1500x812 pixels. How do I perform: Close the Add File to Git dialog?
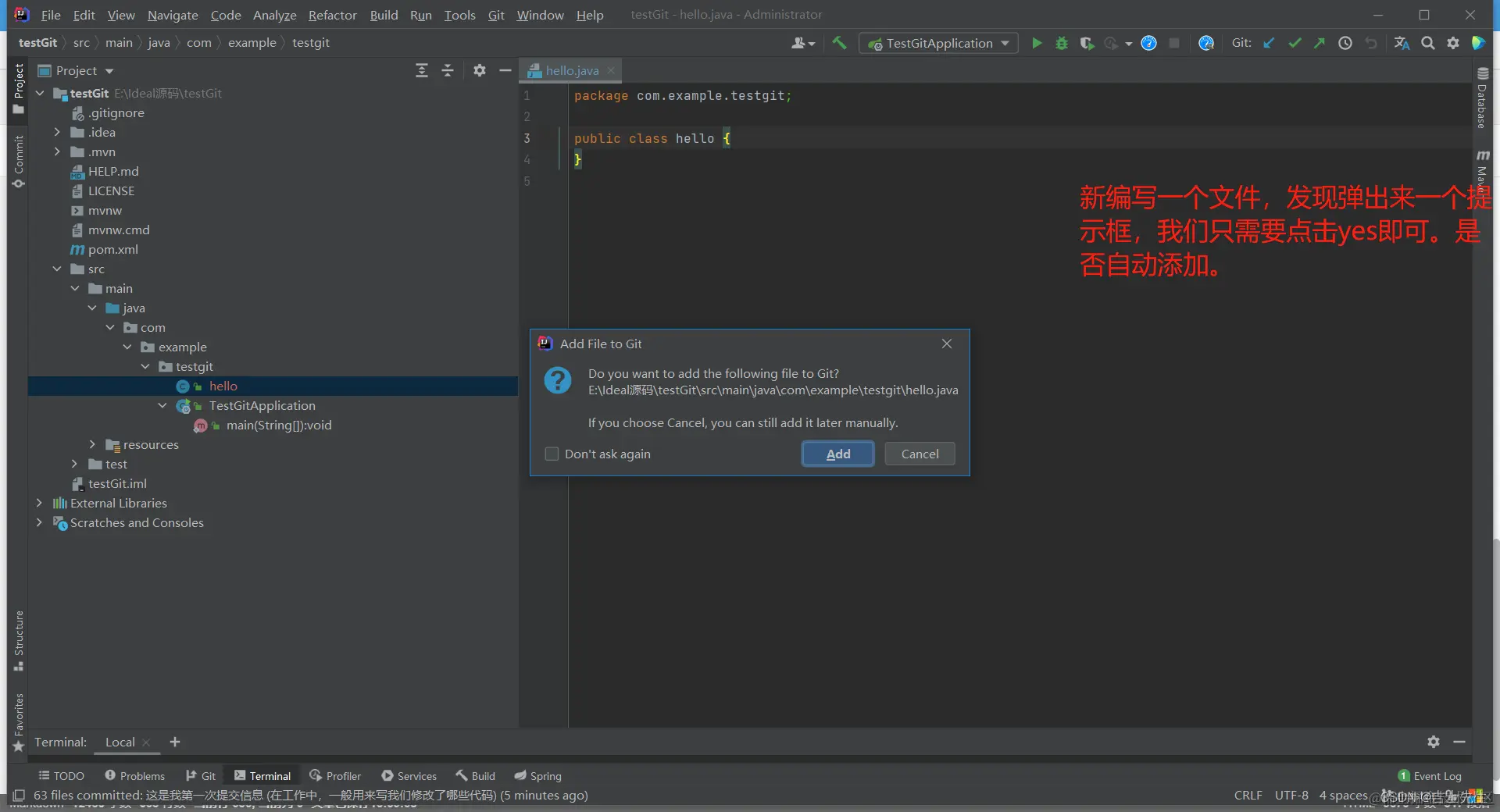coord(947,344)
